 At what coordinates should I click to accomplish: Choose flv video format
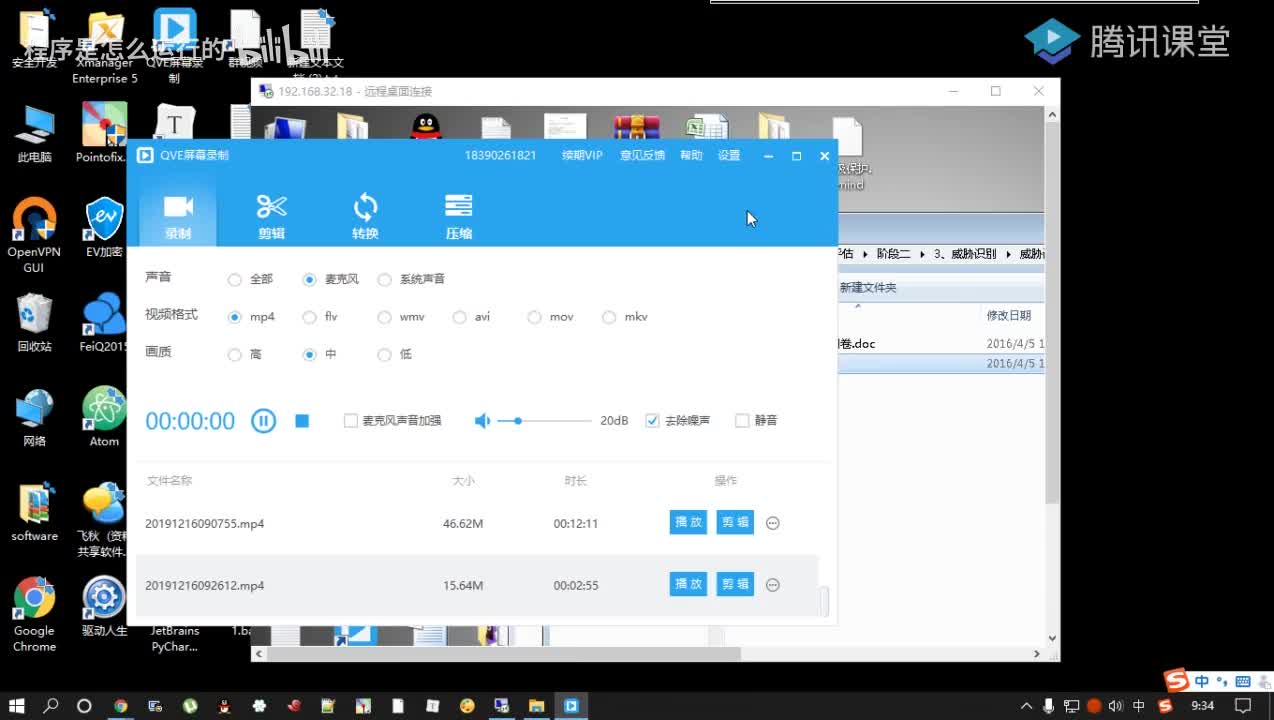click(x=310, y=317)
